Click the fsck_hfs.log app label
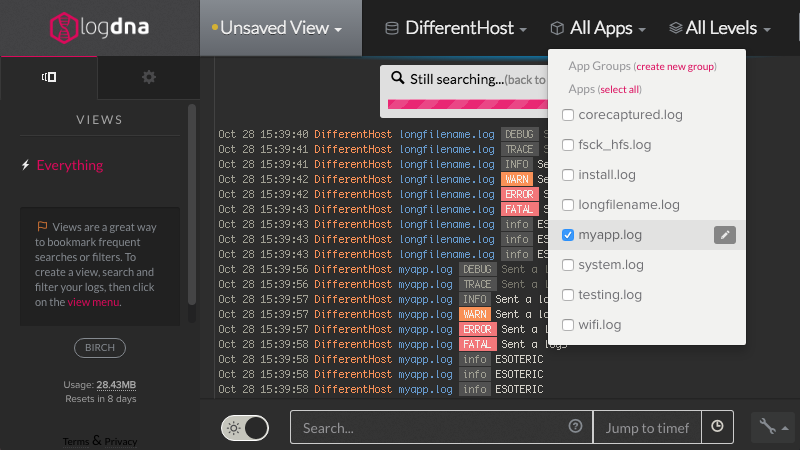Screen dimensions: 800x450 [x=615, y=145]
